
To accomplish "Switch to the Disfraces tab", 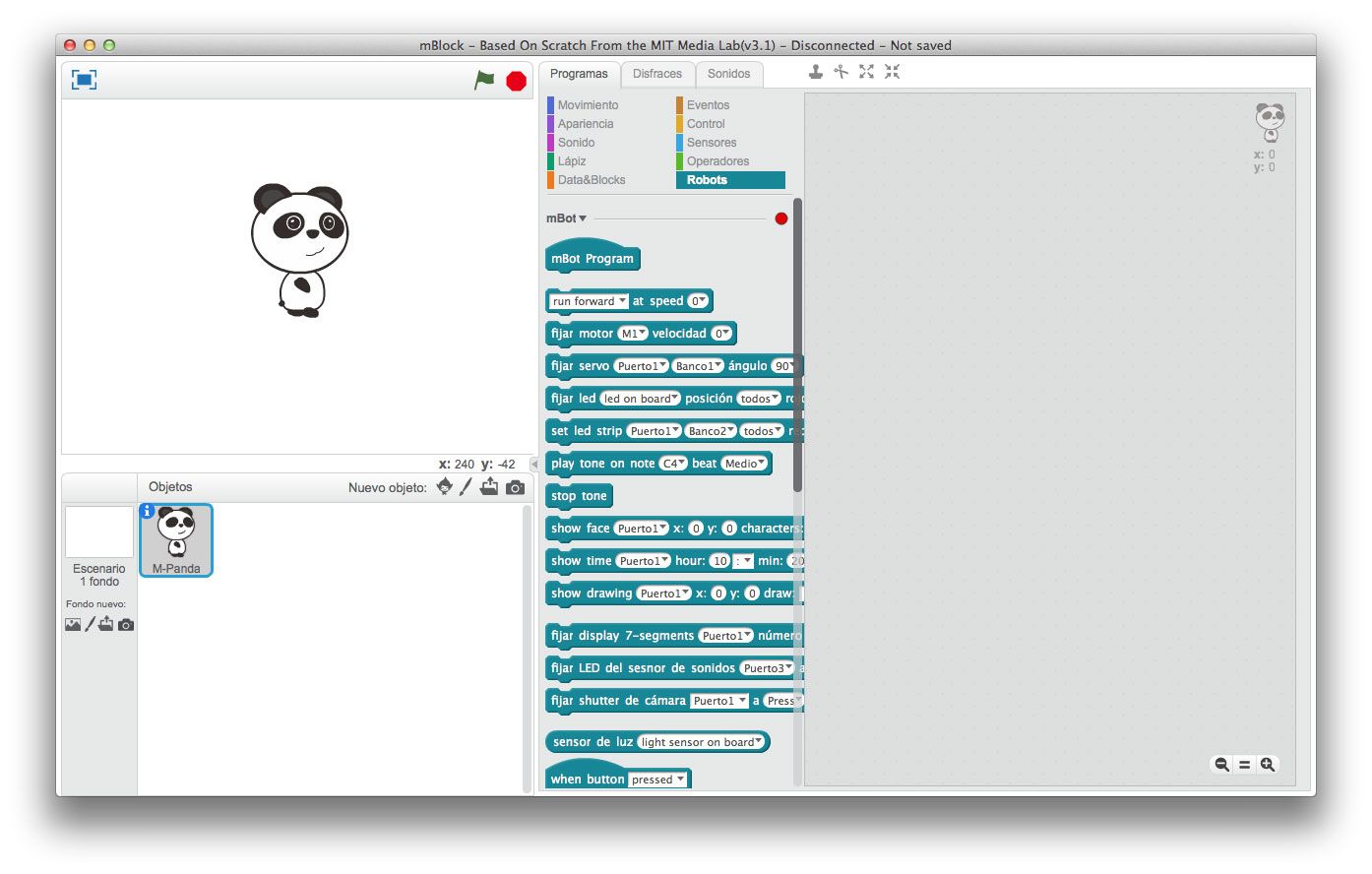I will pyautogui.click(x=657, y=74).
